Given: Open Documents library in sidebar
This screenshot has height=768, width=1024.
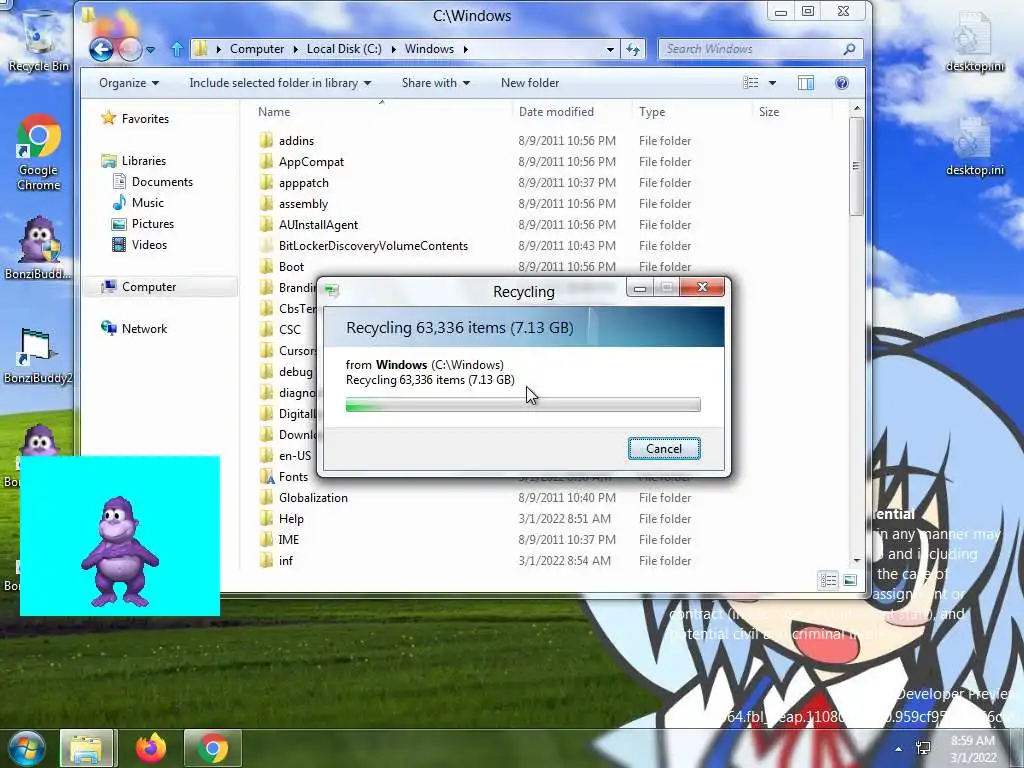Looking at the screenshot, I should pos(153,182).
